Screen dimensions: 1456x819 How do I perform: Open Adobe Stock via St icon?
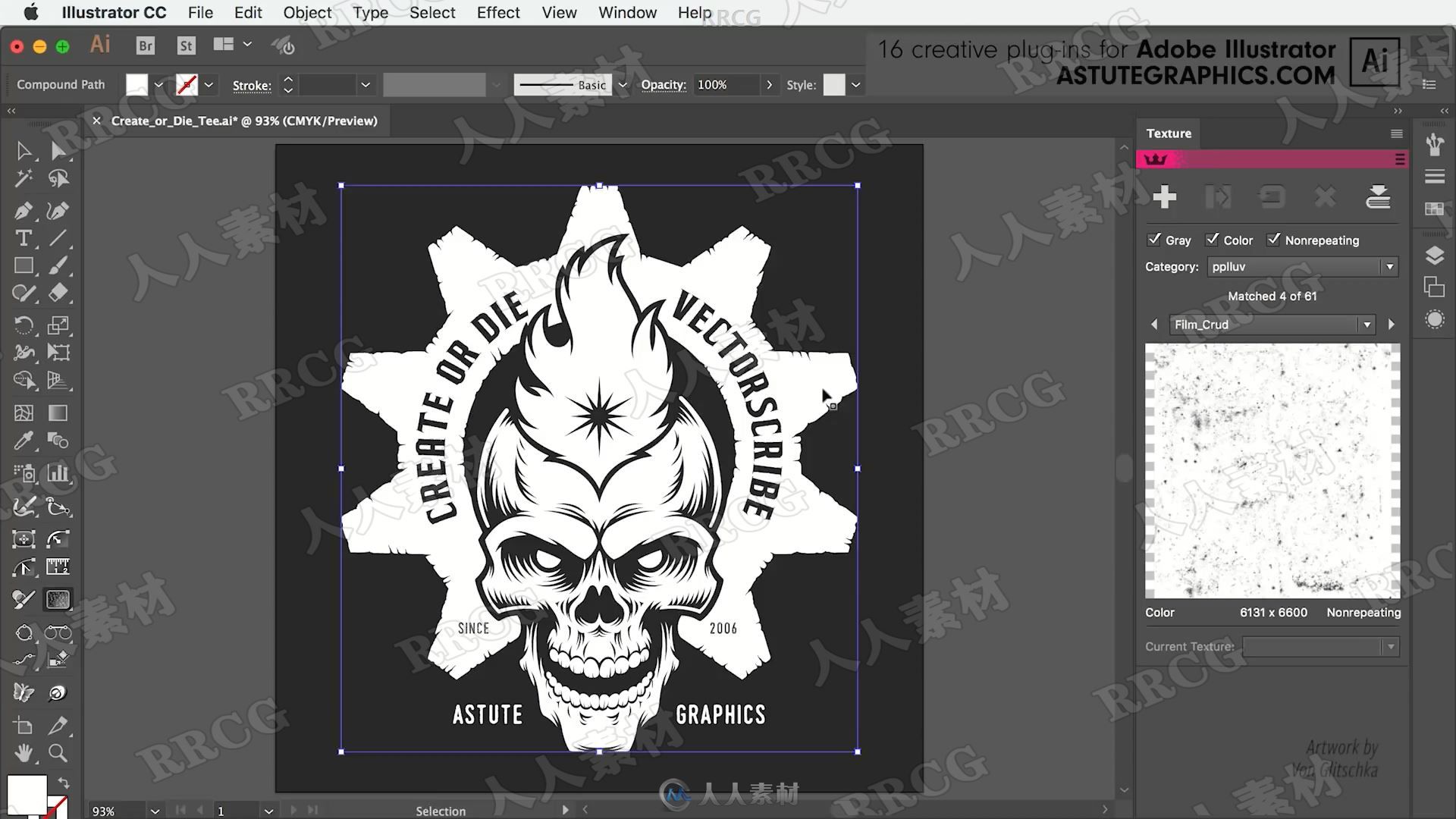(x=186, y=45)
